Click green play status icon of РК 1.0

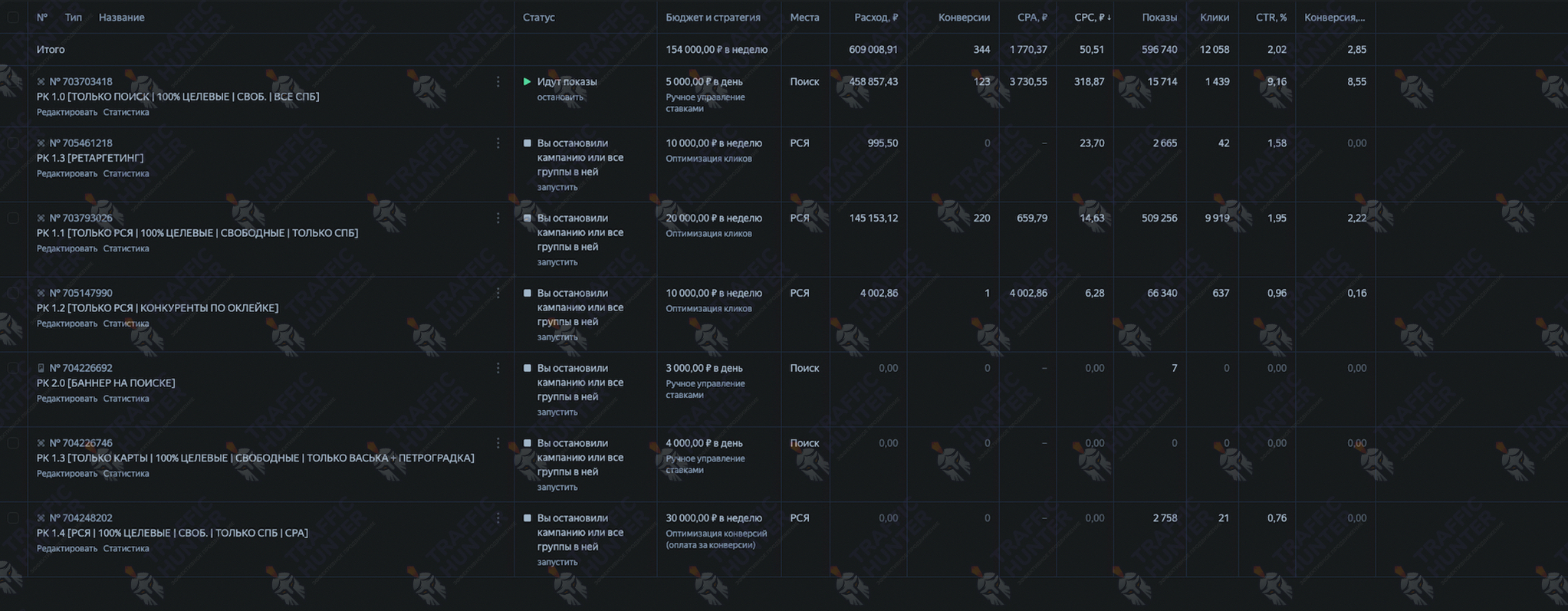tap(527, 81)
